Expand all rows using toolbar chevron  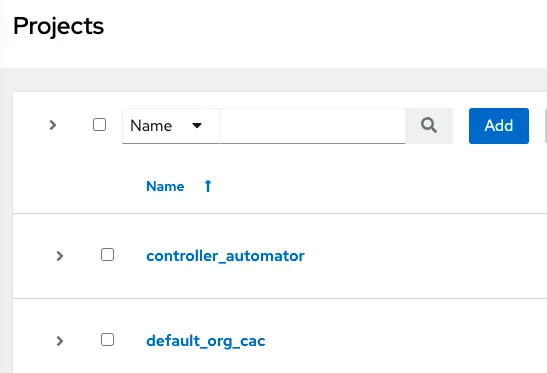tap(53, 125)
